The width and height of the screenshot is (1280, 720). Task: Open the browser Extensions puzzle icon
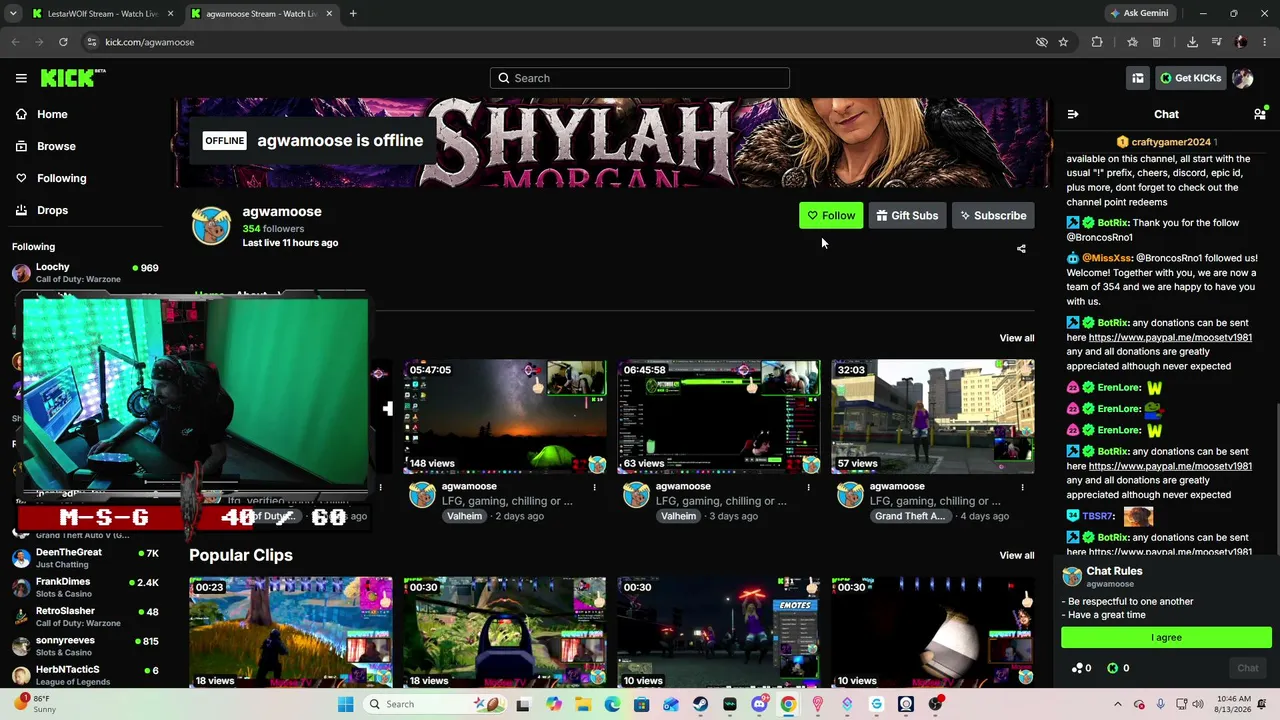[x=1097, y=42]
